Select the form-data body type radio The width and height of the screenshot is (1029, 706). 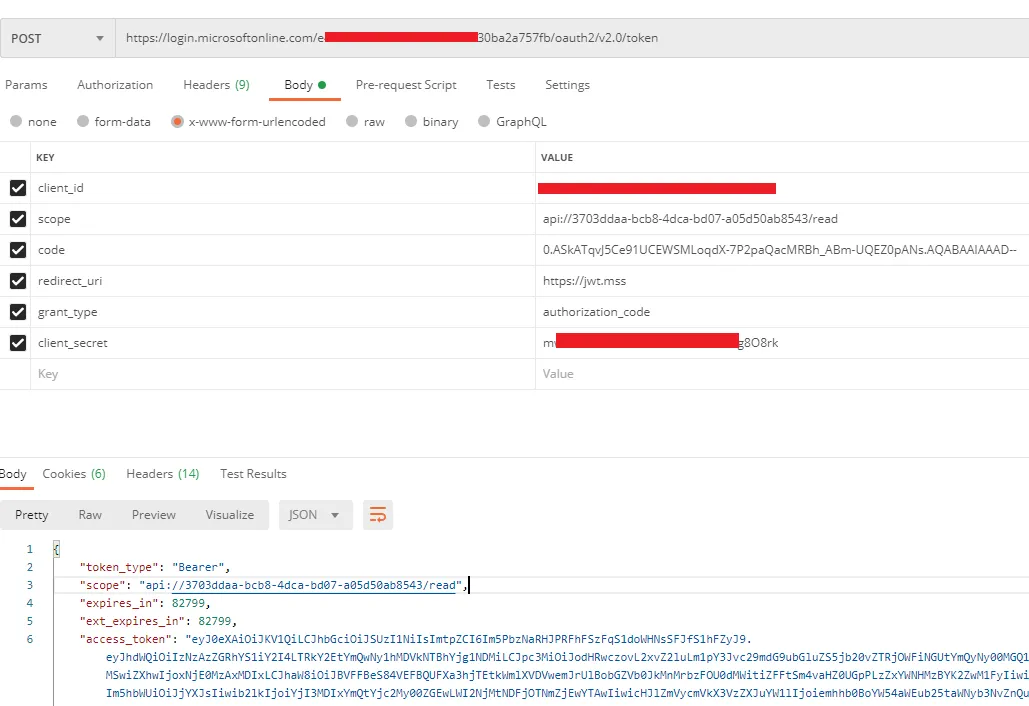(83, 121)
